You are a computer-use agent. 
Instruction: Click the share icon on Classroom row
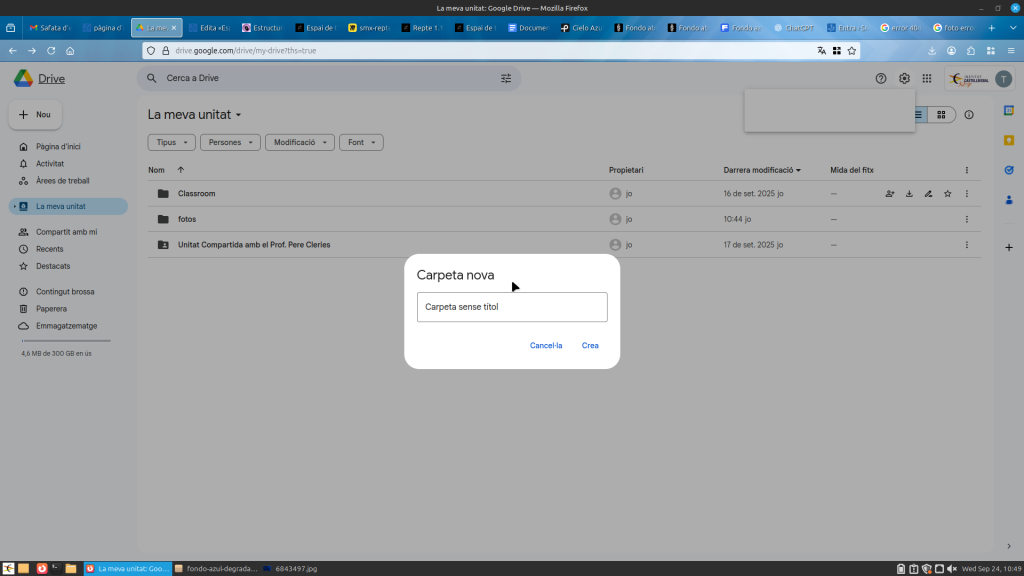(x=890, y=194)
